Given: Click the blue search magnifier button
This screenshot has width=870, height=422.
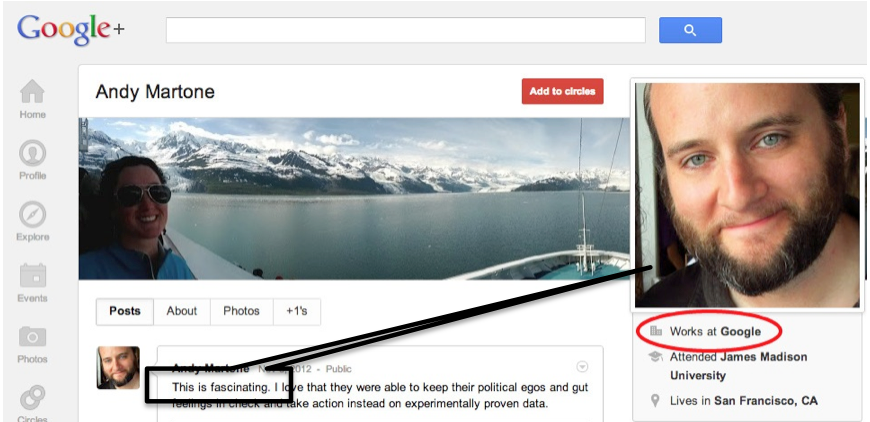Looking at the screenshot, I should click(690, 31).
